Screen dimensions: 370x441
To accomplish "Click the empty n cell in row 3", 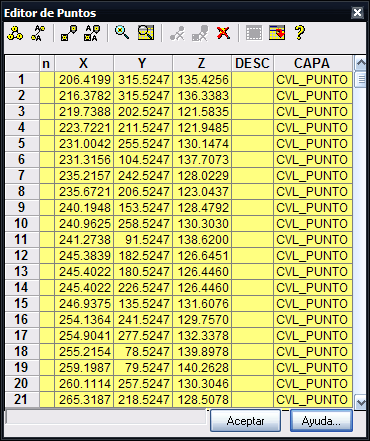I will (x=47, y=111).
